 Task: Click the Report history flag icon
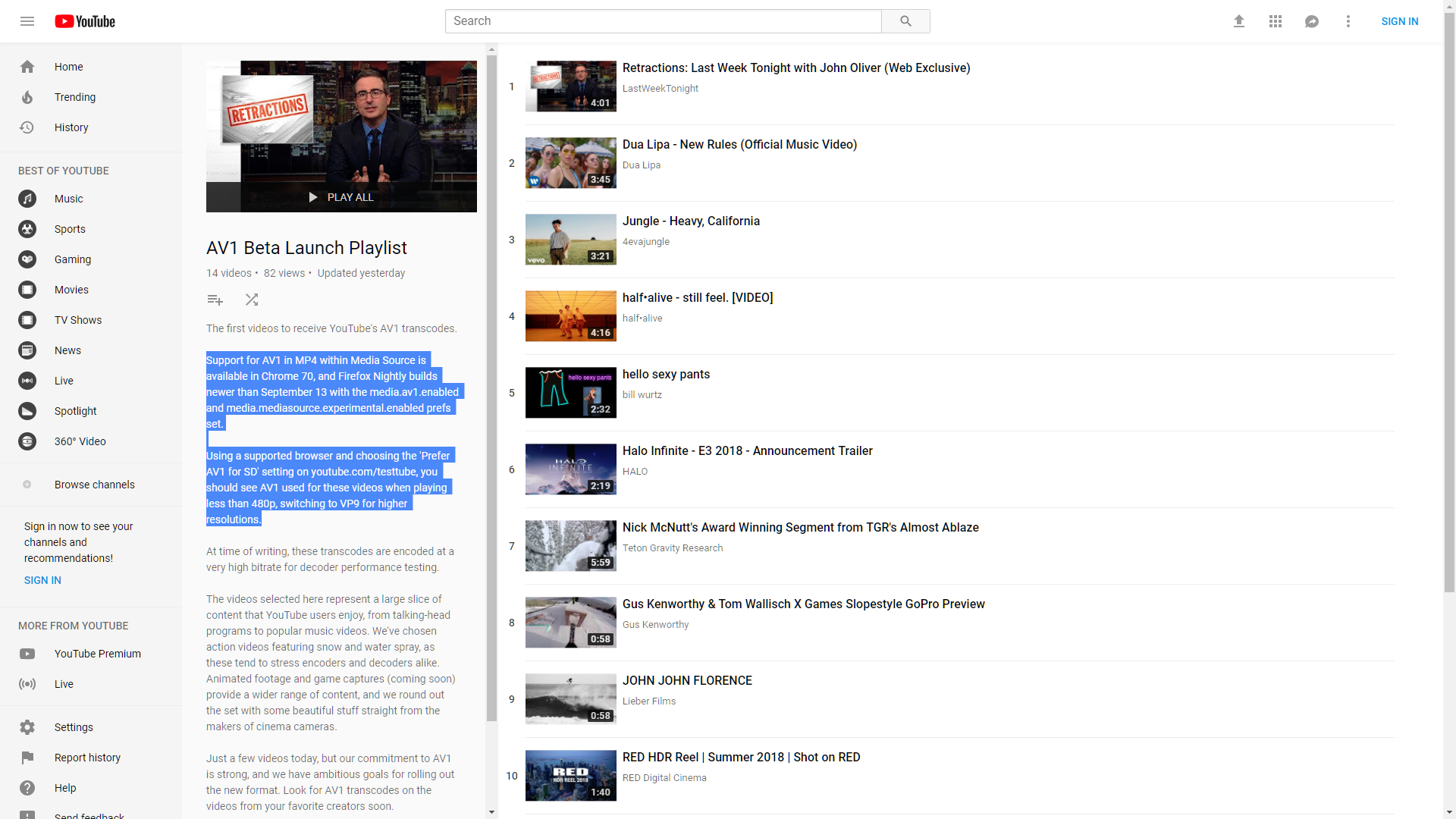pos(27,758)
